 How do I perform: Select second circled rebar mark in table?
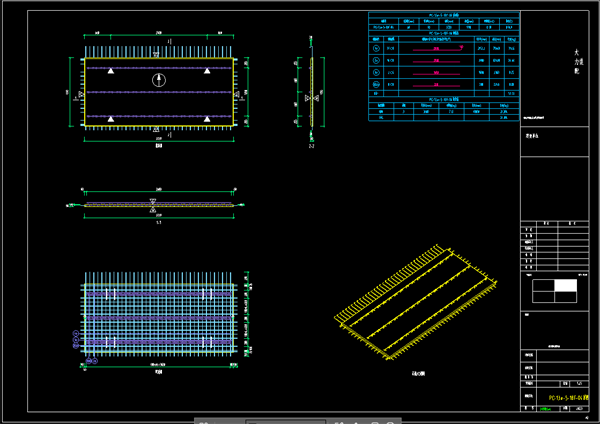pyautogui.click(x=376, y=60)
